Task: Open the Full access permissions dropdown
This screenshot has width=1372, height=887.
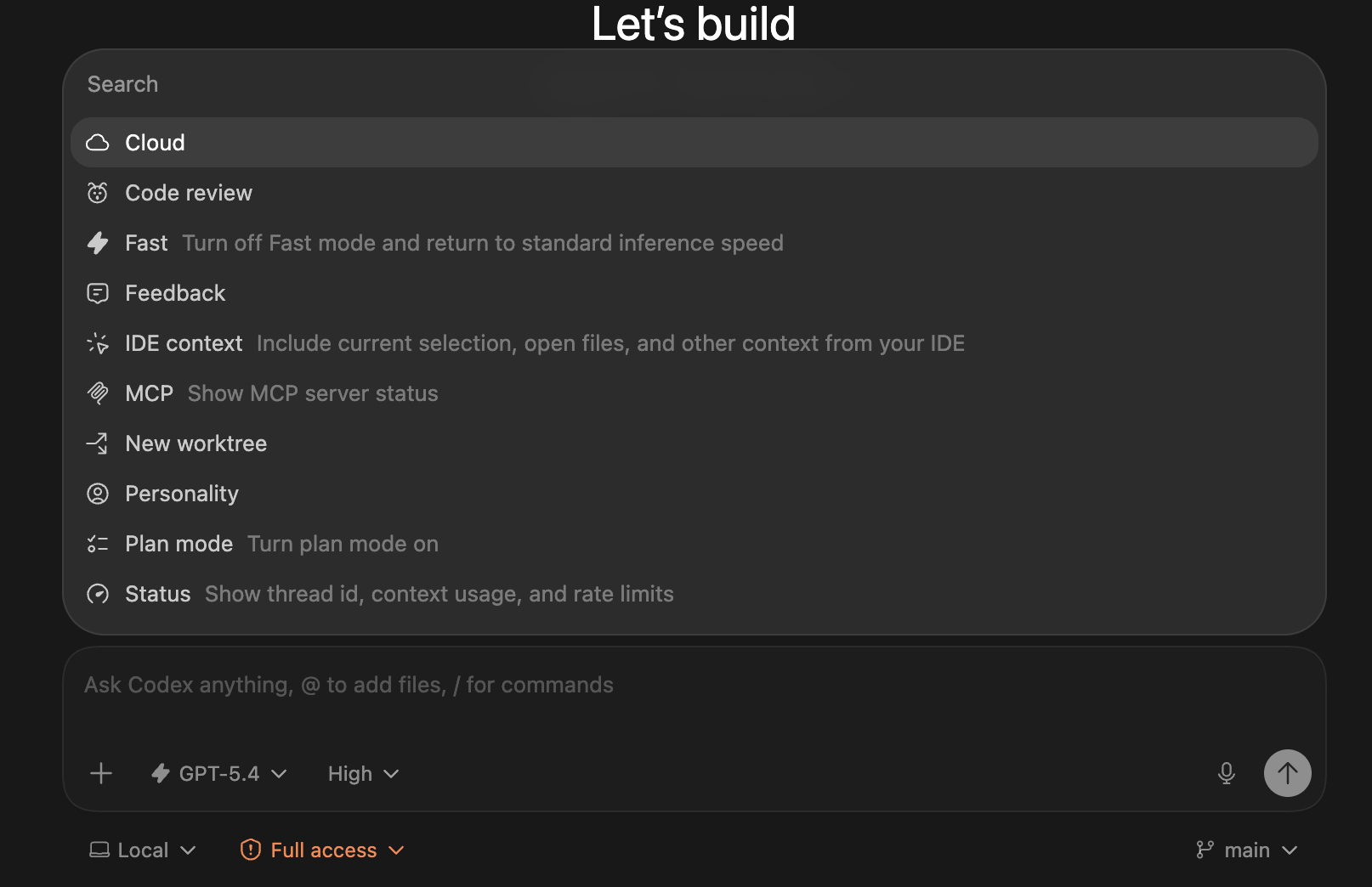Action: [322, 850]
